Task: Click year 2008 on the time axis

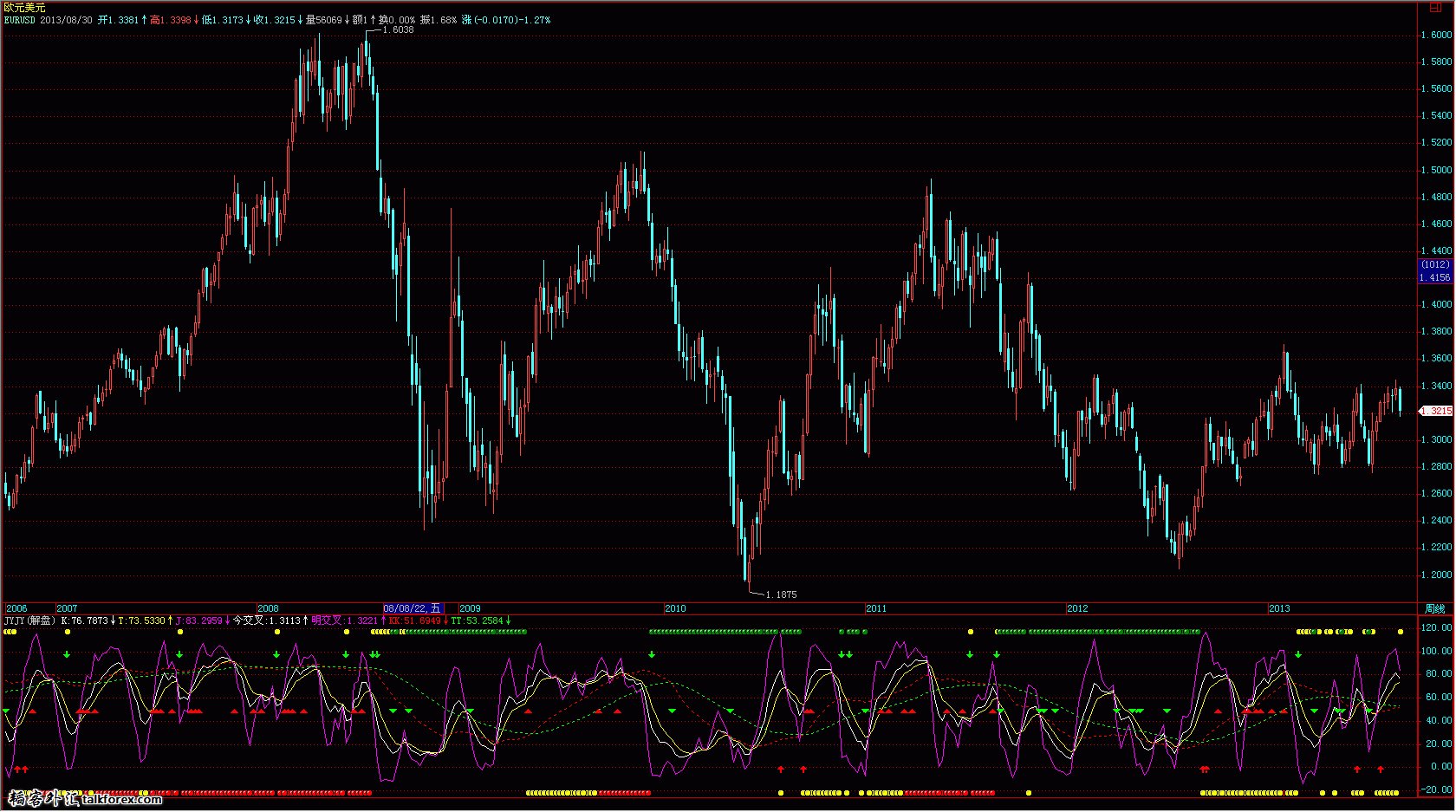Action: coord(269,608)
